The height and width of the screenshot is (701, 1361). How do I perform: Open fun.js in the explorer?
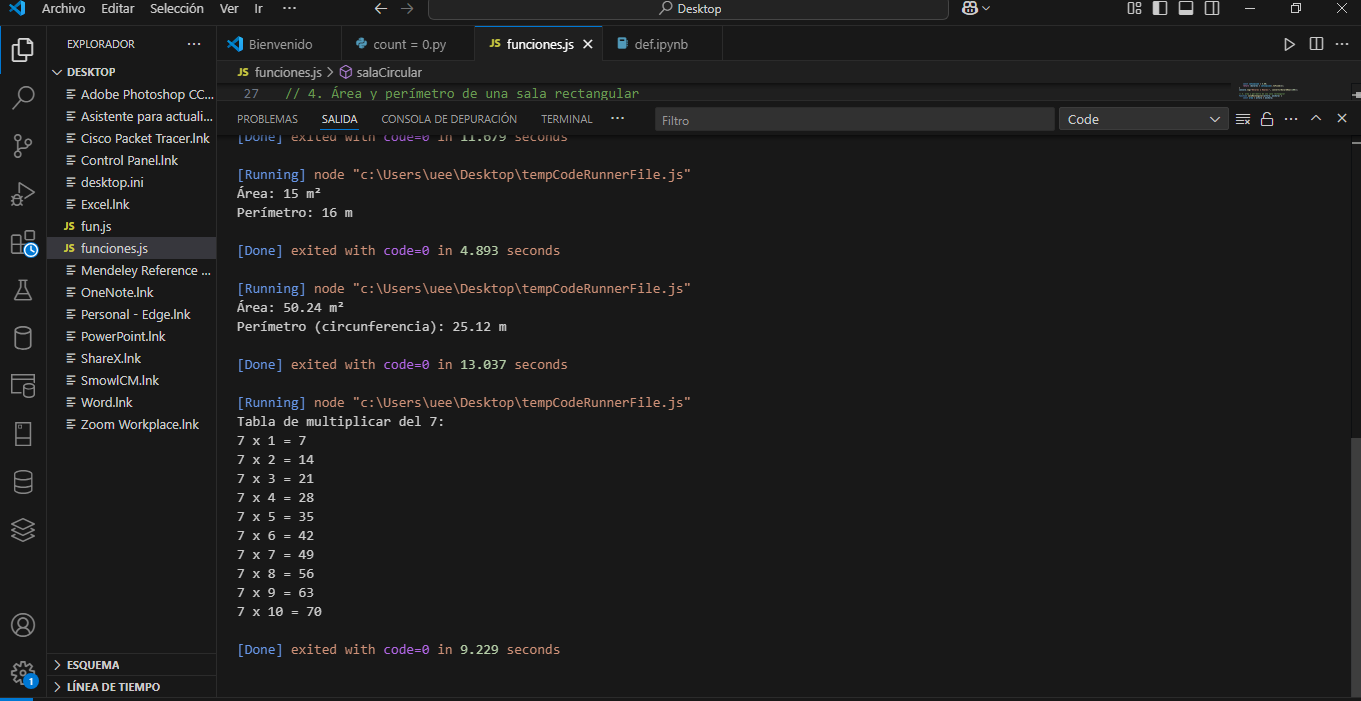[x=131, y=226]
